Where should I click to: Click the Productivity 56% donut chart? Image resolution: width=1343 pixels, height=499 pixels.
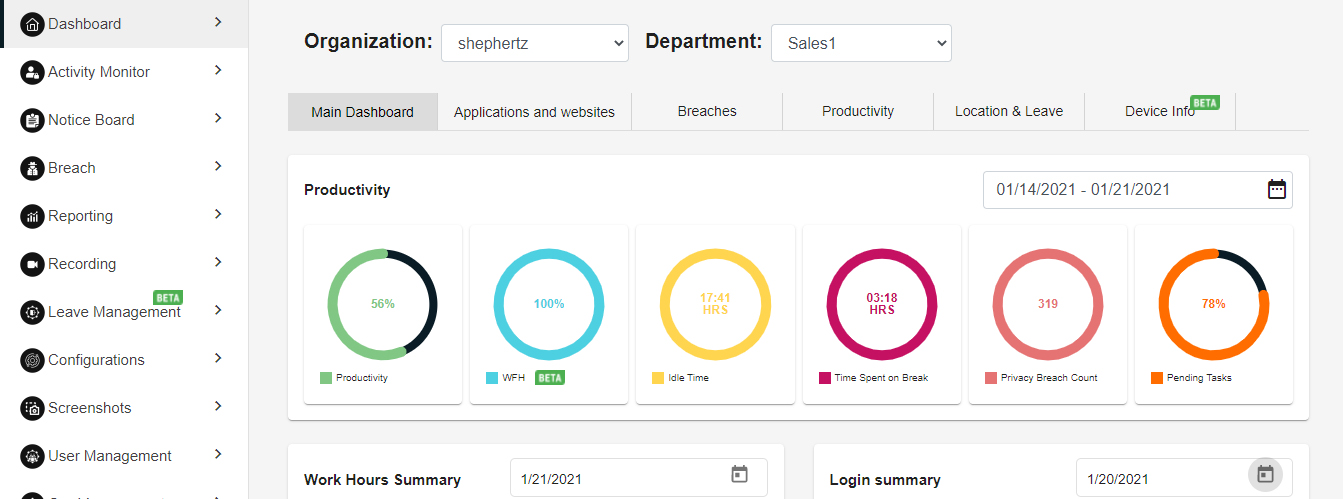click(383, 304)
